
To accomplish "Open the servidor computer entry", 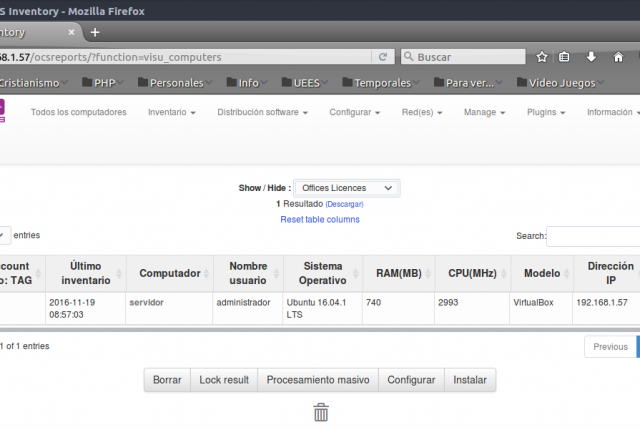I will click(x=147, y=303).
